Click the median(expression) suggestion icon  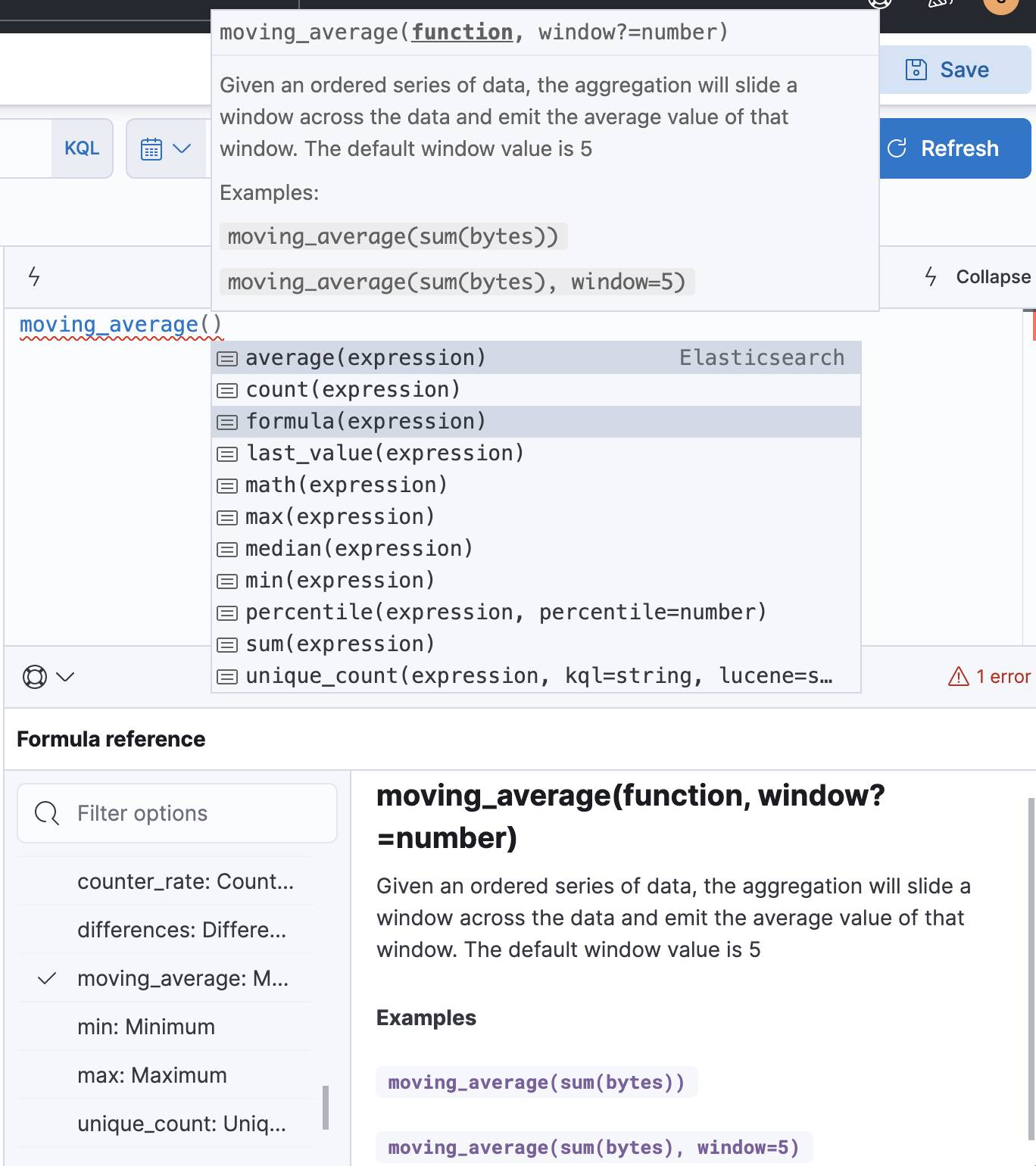point(227,549)
